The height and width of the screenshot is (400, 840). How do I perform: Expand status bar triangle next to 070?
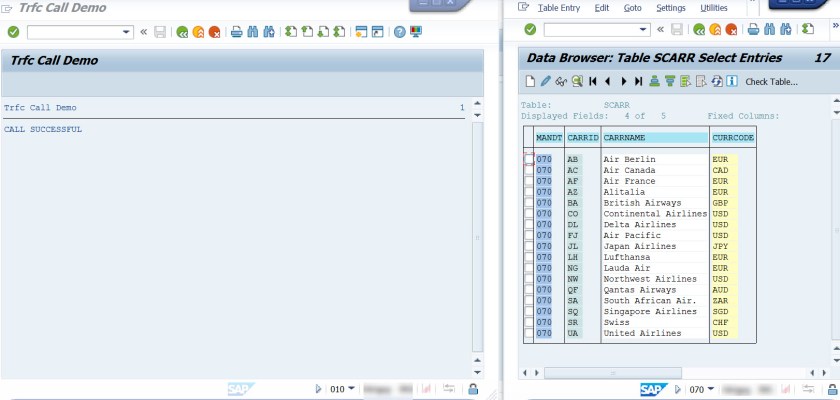pos(678,389)
